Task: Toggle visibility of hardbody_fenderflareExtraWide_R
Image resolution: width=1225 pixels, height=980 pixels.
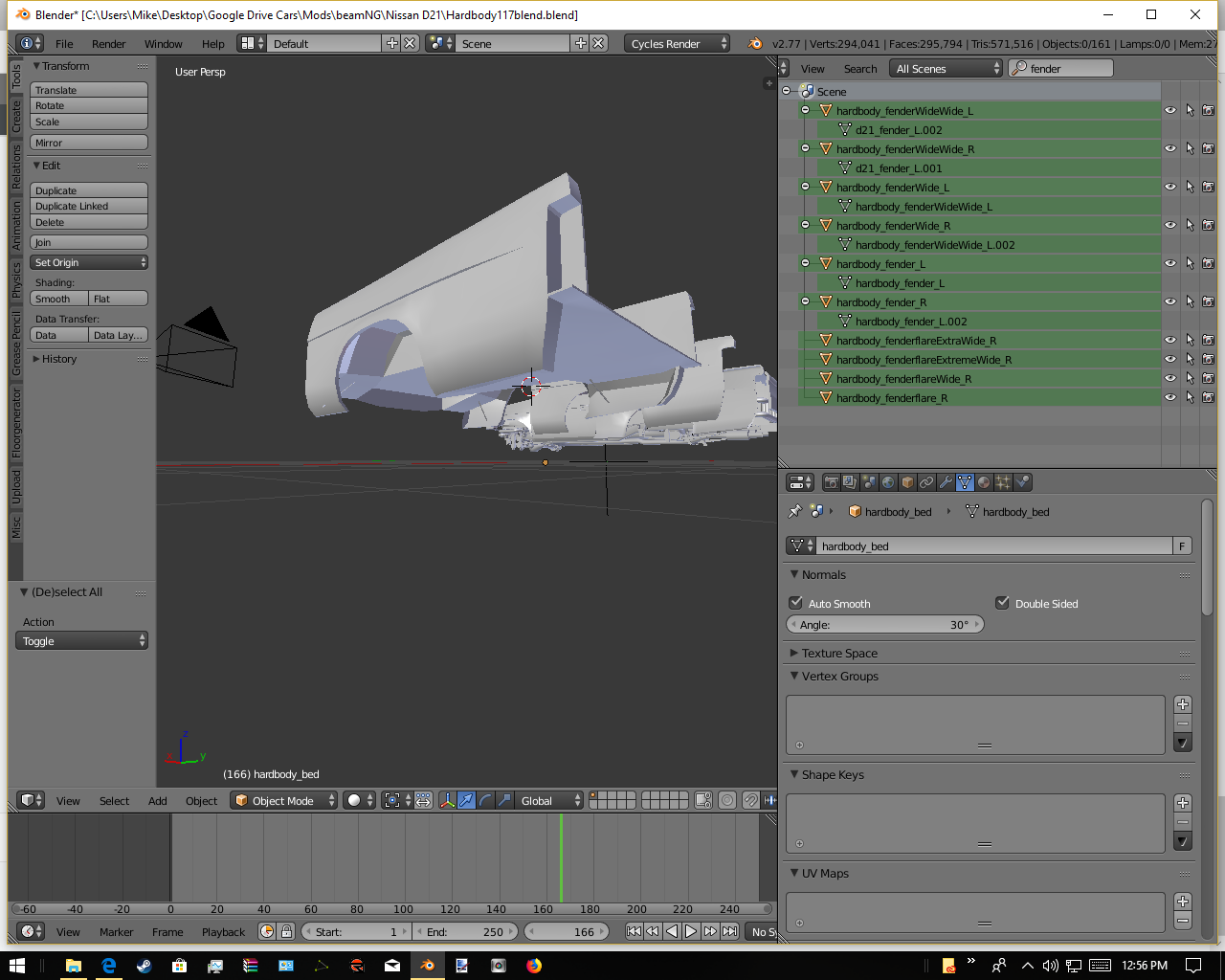Action: tap(1169, 340)
